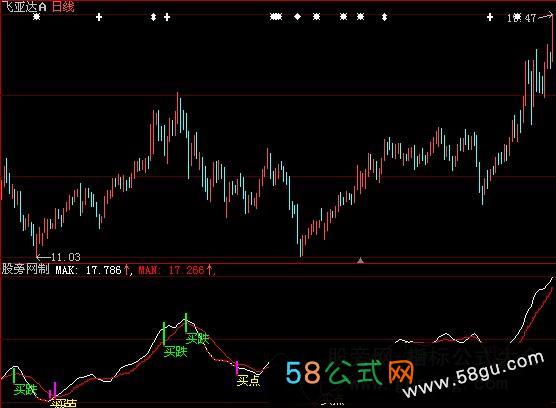This screenshot has height=408, width=556.
Task: Click the star marker just right of the diamond marker
Action: (x=317, y=17)
